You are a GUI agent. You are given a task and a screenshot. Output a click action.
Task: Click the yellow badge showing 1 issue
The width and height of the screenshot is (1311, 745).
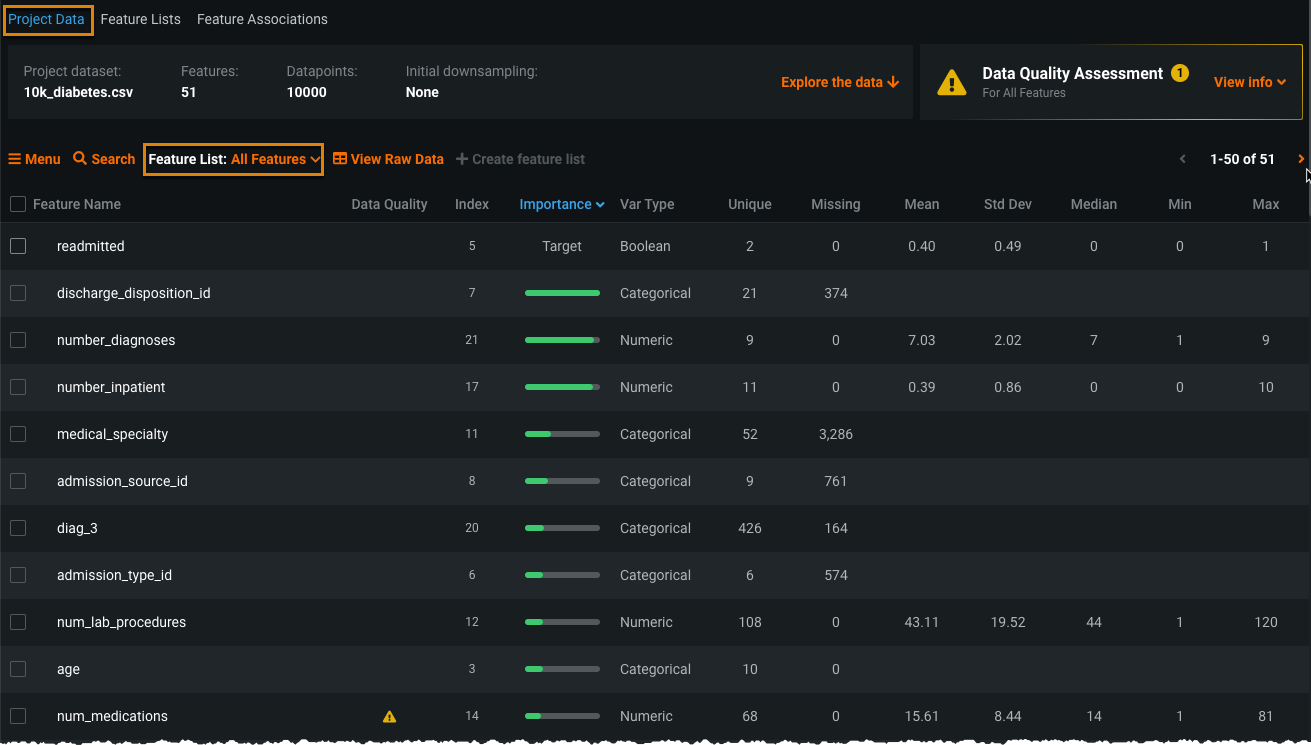pyautogui.click(x=1180, y=73)
